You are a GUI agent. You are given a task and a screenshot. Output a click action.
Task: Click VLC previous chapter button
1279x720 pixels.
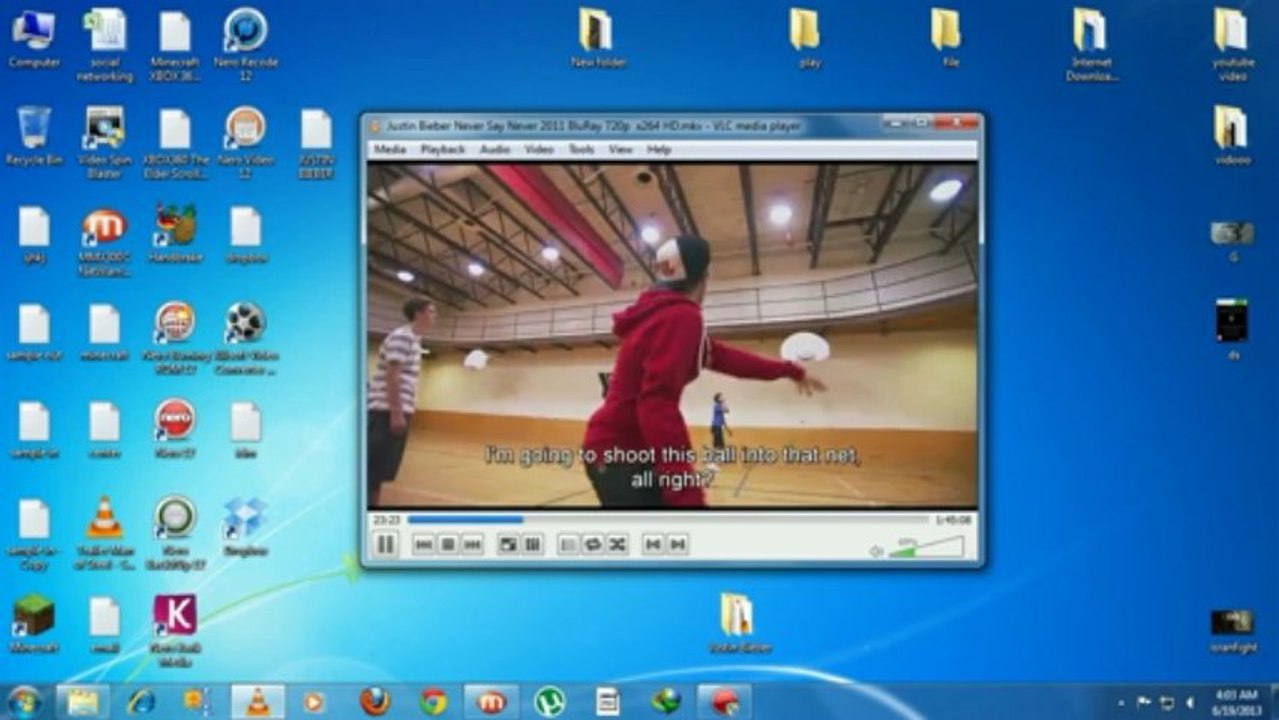coord(653,545)
